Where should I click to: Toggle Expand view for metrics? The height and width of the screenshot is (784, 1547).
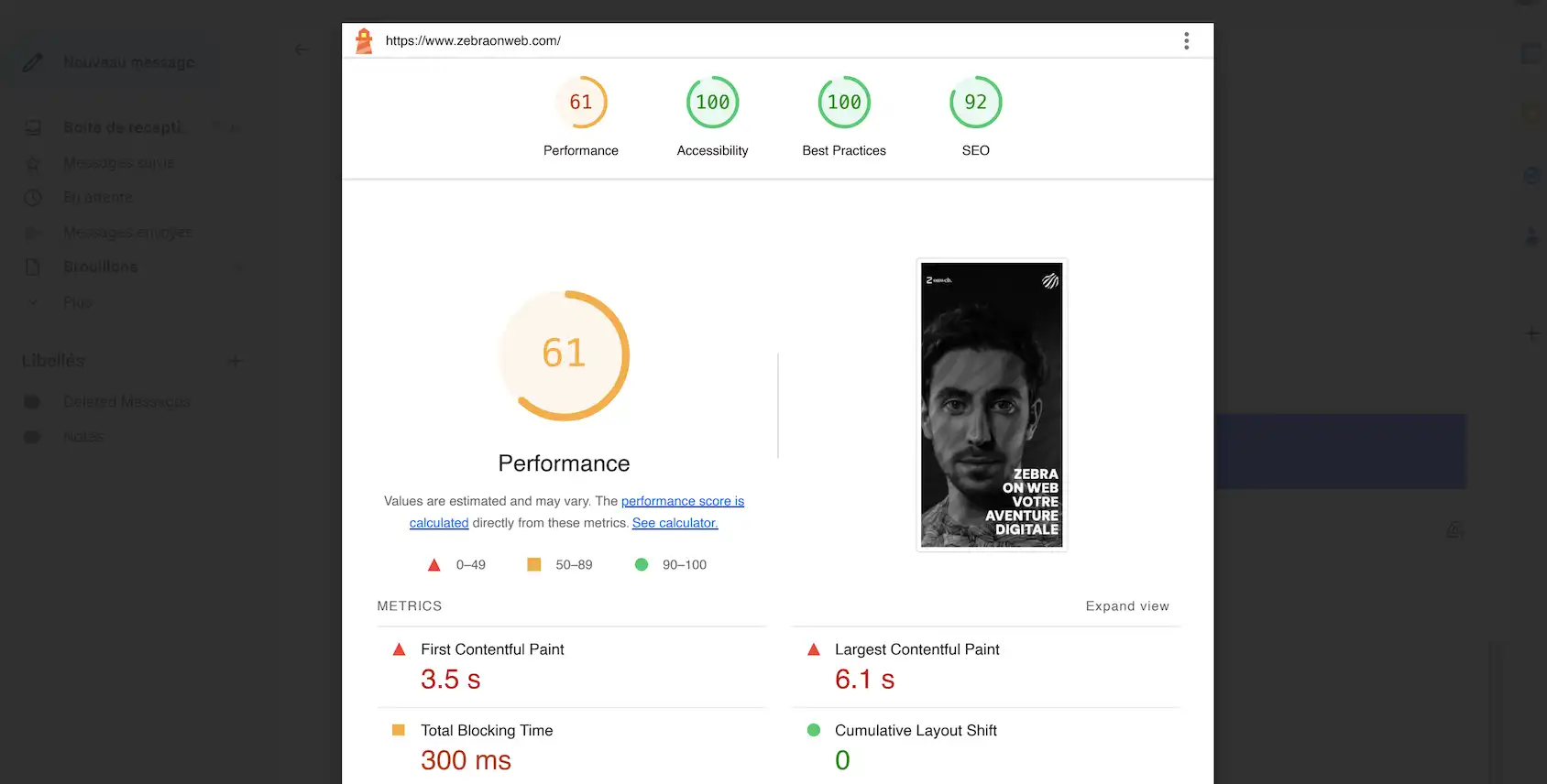1127,606
